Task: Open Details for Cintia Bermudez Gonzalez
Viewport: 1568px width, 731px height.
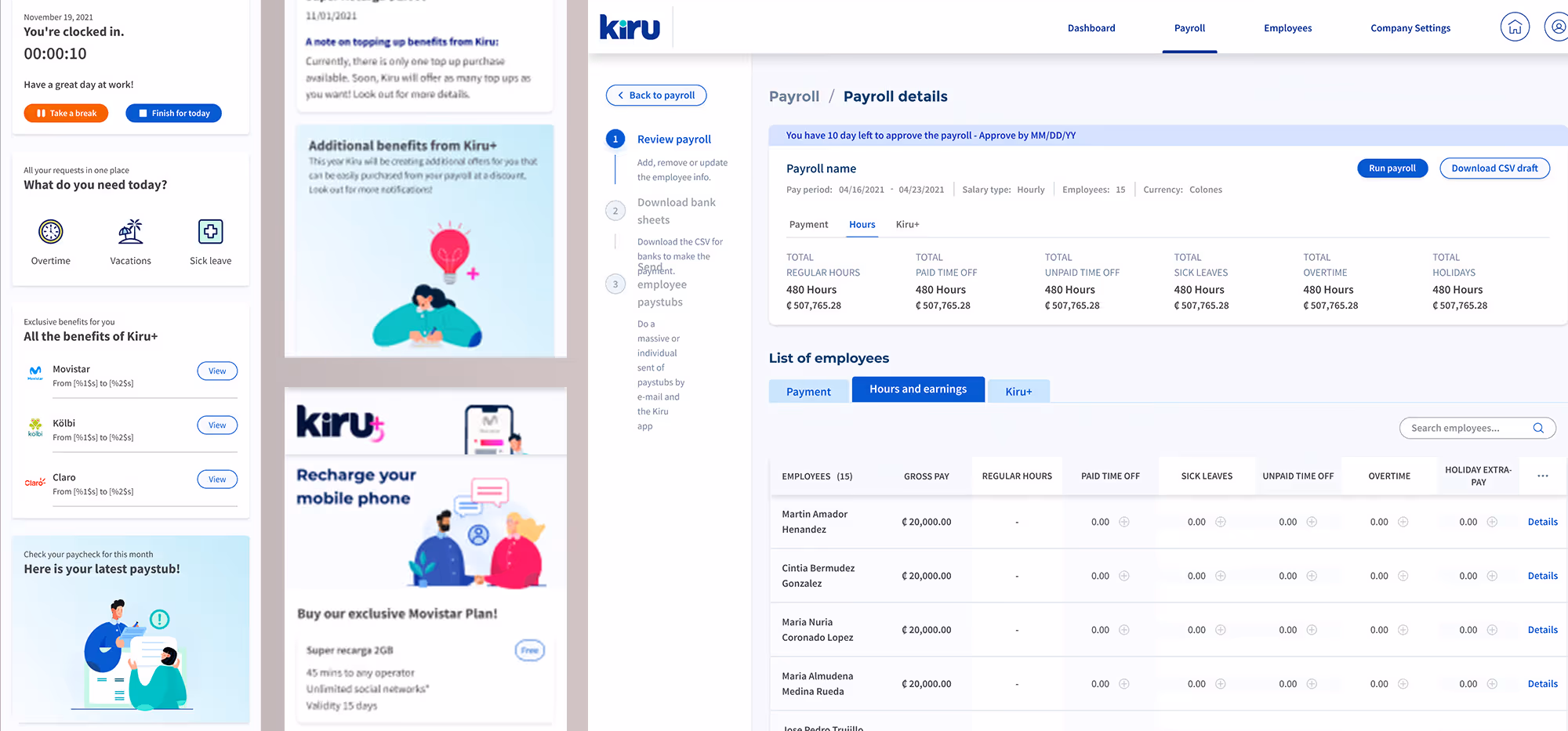Action: (x=1542, y=576)
